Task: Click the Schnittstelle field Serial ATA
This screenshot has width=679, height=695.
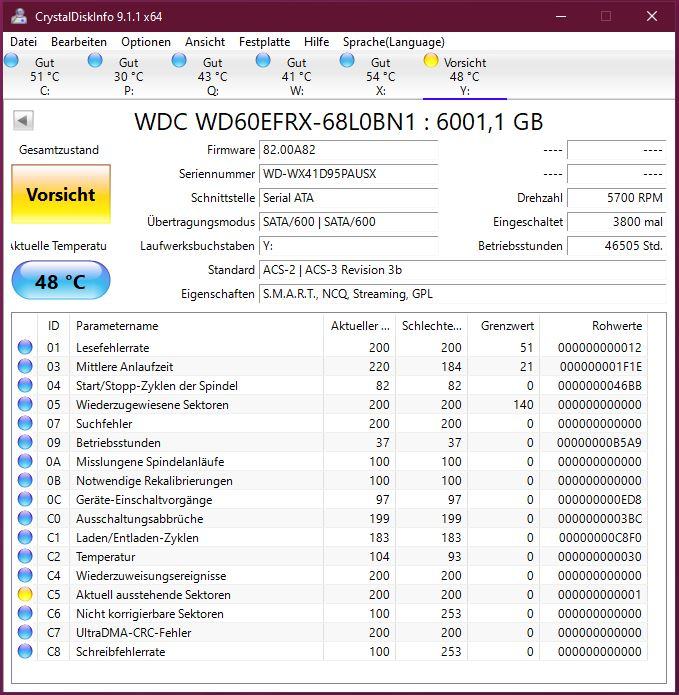Action: pyautogui.click(x=348, y=198)
